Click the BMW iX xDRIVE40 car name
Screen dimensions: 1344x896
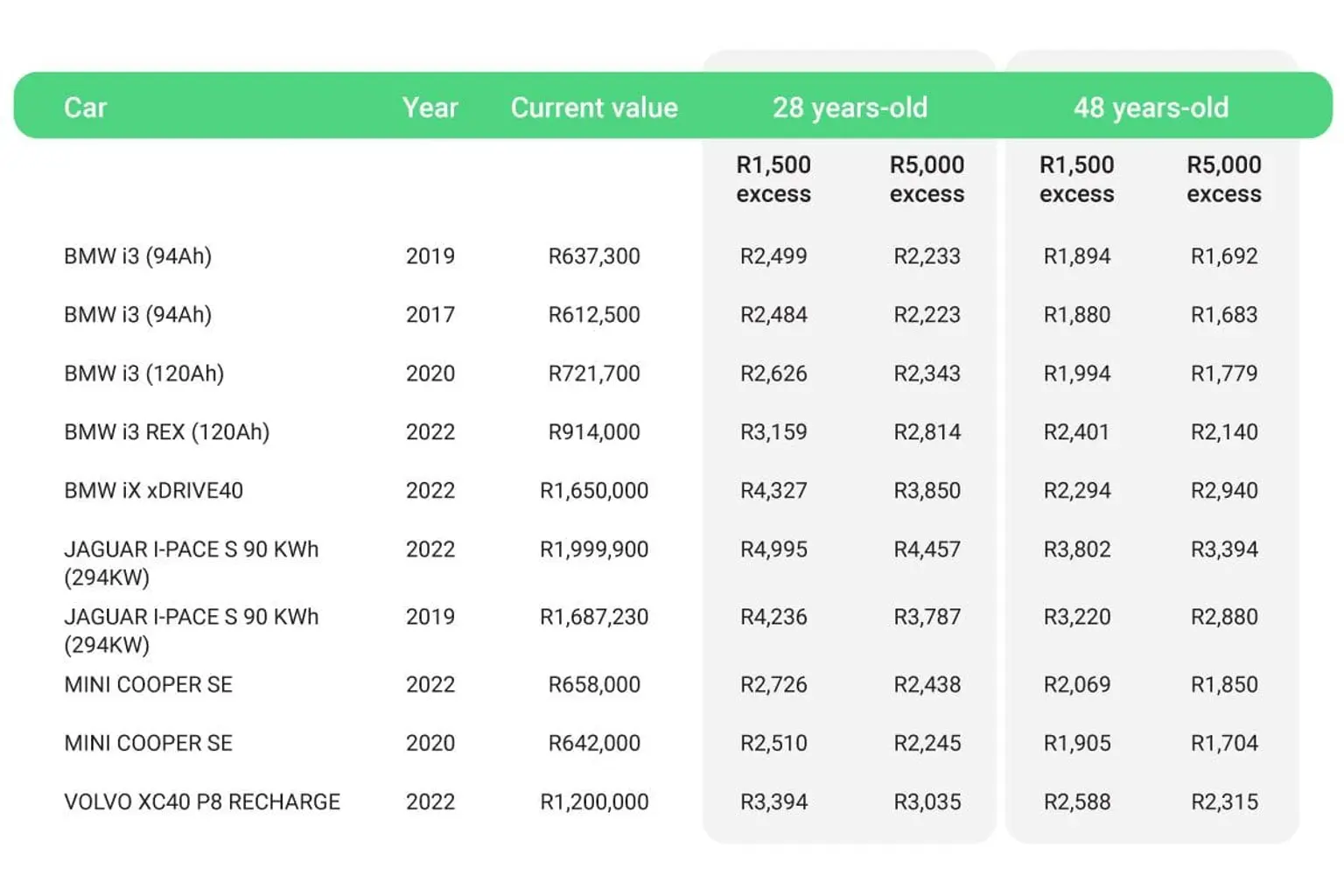pos(153,491)
